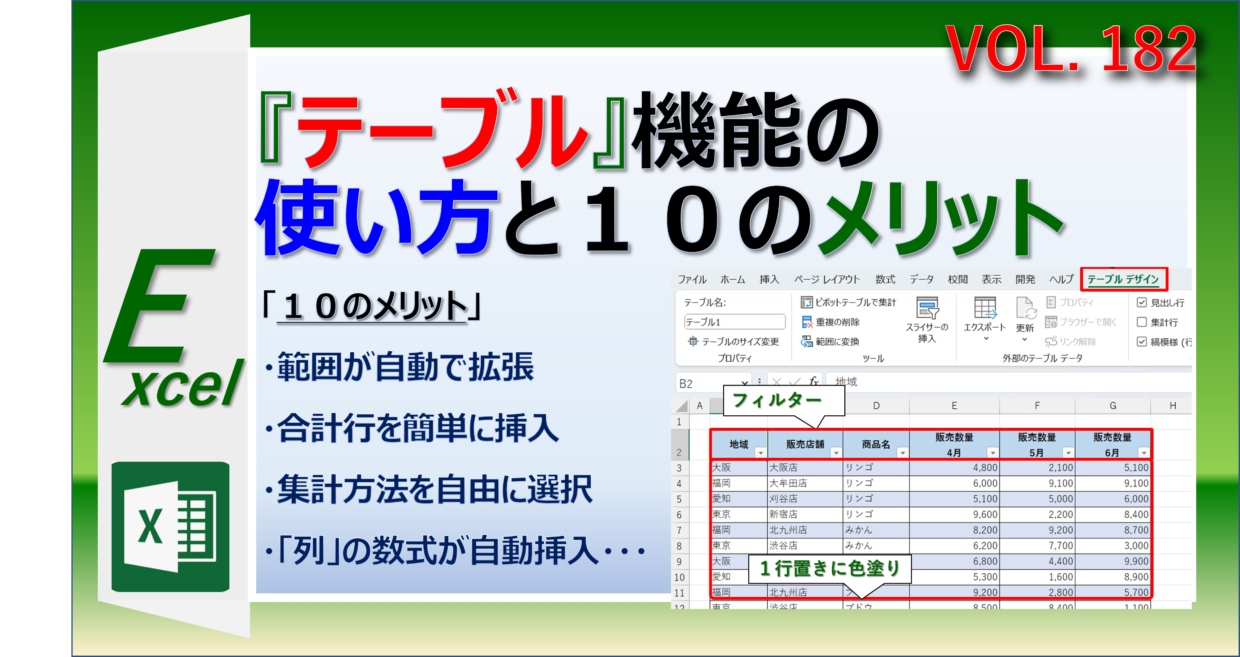Screen dimensions: 1240x657
Task: Click cell with value 7,700
Action: 1038,546
